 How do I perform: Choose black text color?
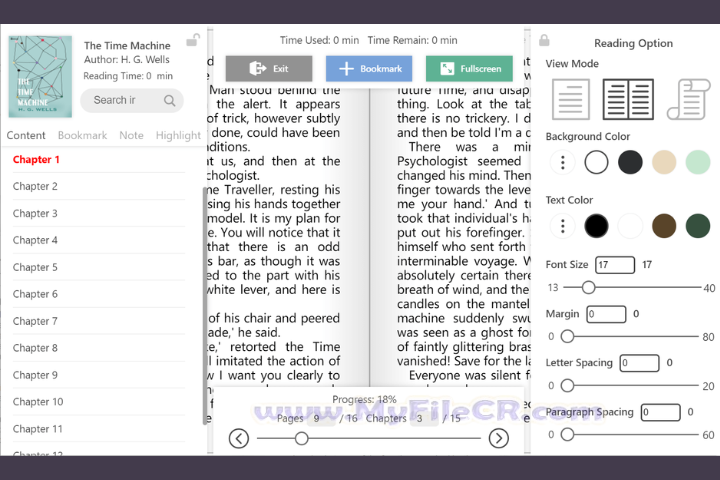(596, 226)
